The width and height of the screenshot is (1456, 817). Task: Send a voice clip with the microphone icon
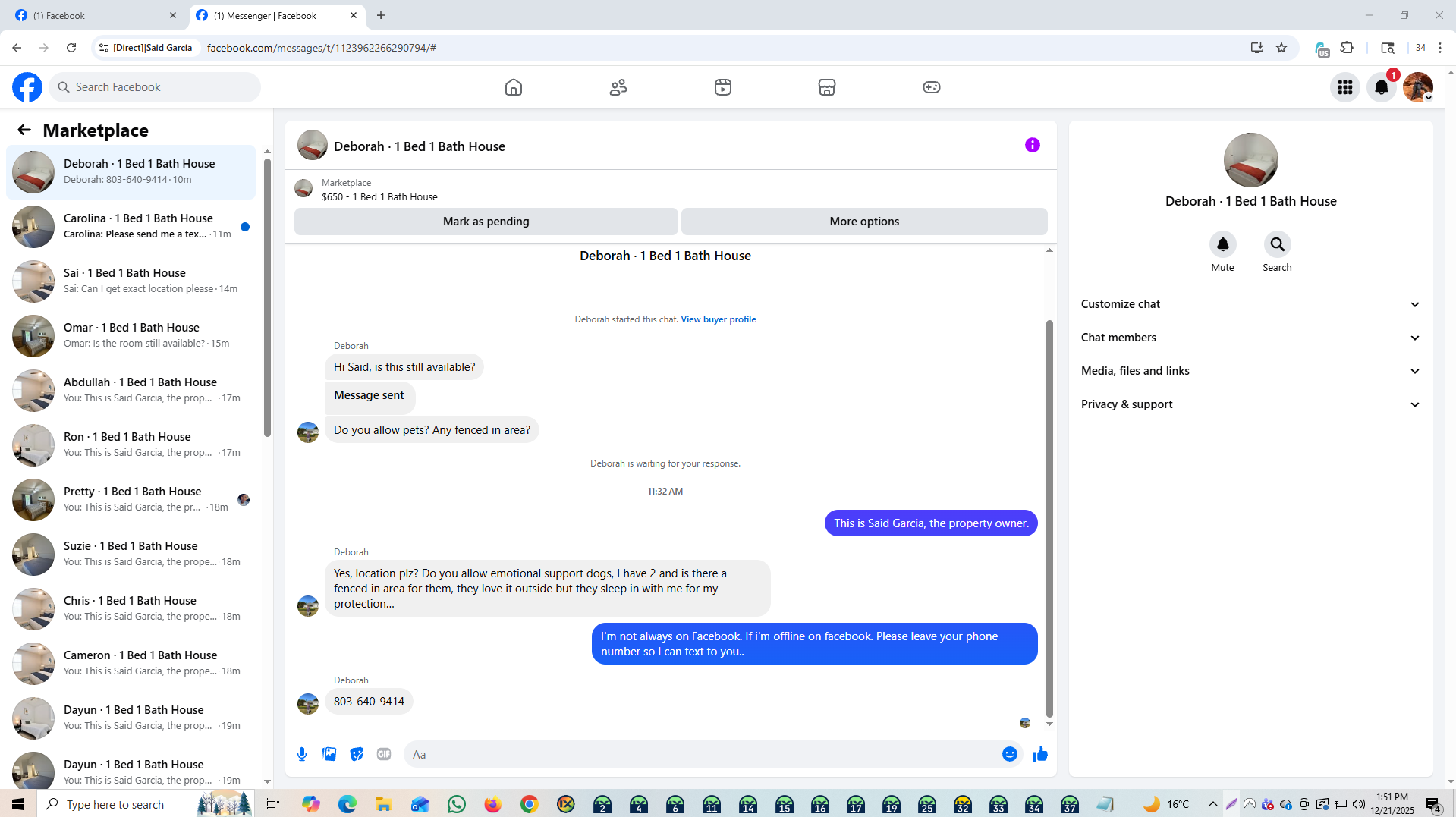tap(302, 754)
